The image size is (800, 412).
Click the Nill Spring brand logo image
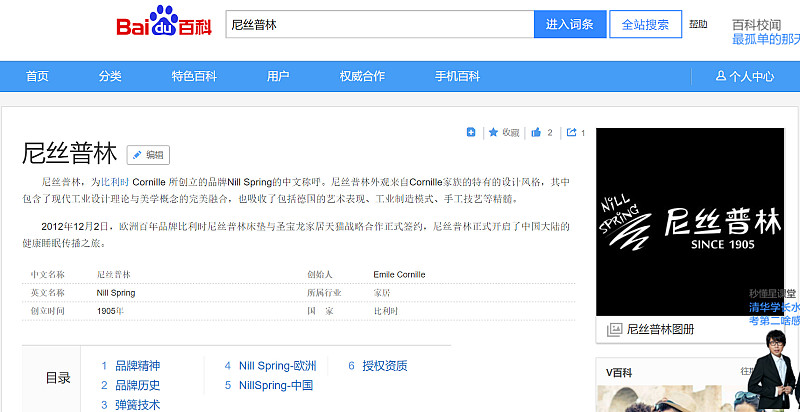click(x=690, y=222)
